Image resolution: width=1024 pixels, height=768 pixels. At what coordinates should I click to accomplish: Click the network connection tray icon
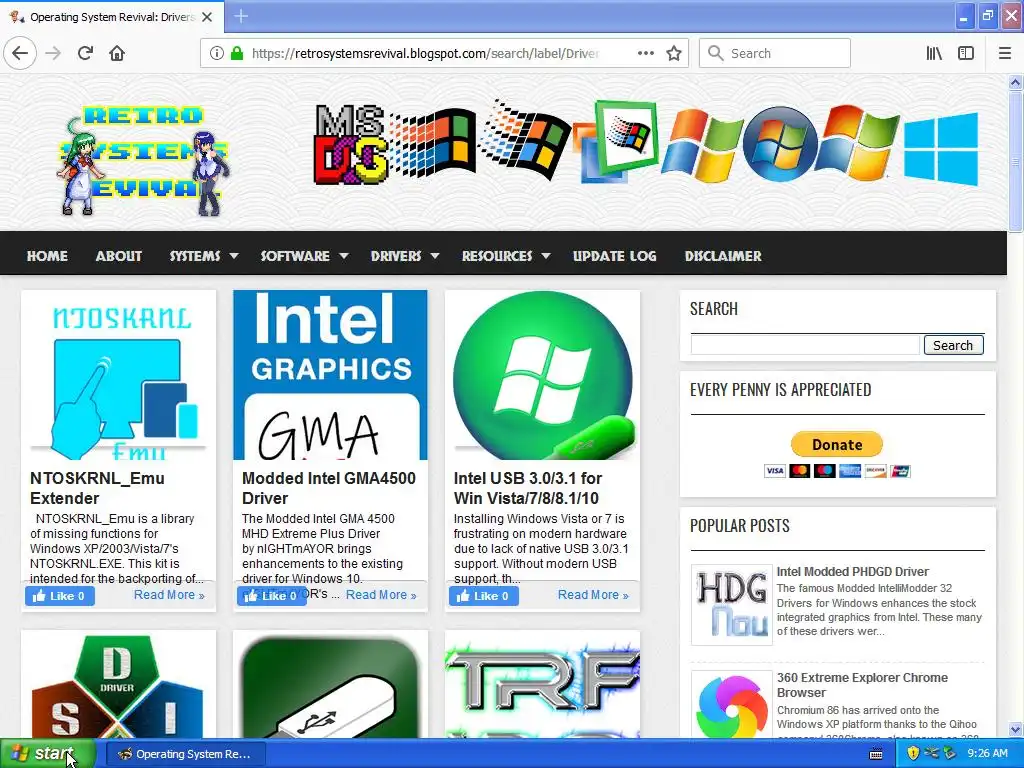pos(931,754)
